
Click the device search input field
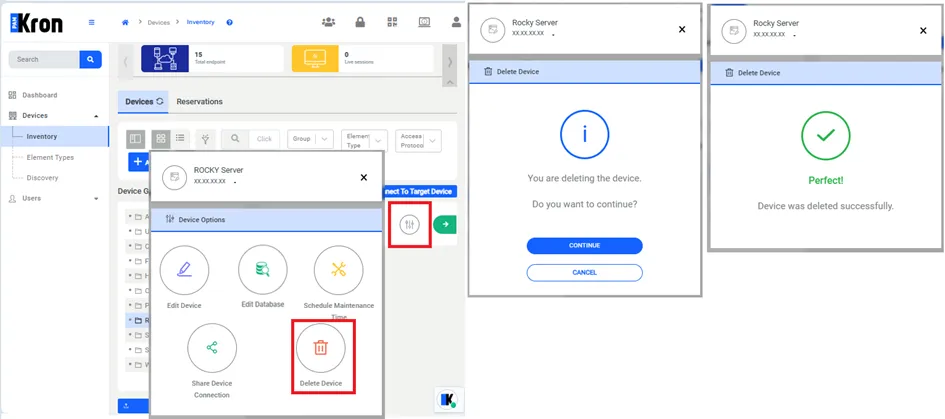[x=265, y=139]
